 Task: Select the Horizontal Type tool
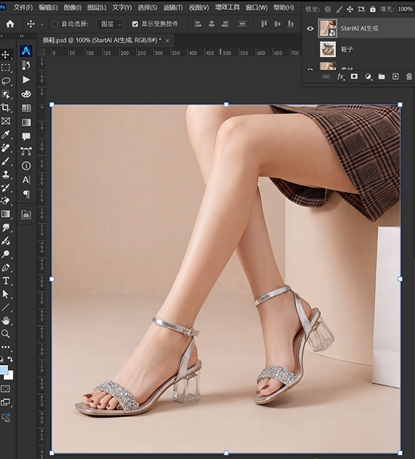[x=6, y=281]
